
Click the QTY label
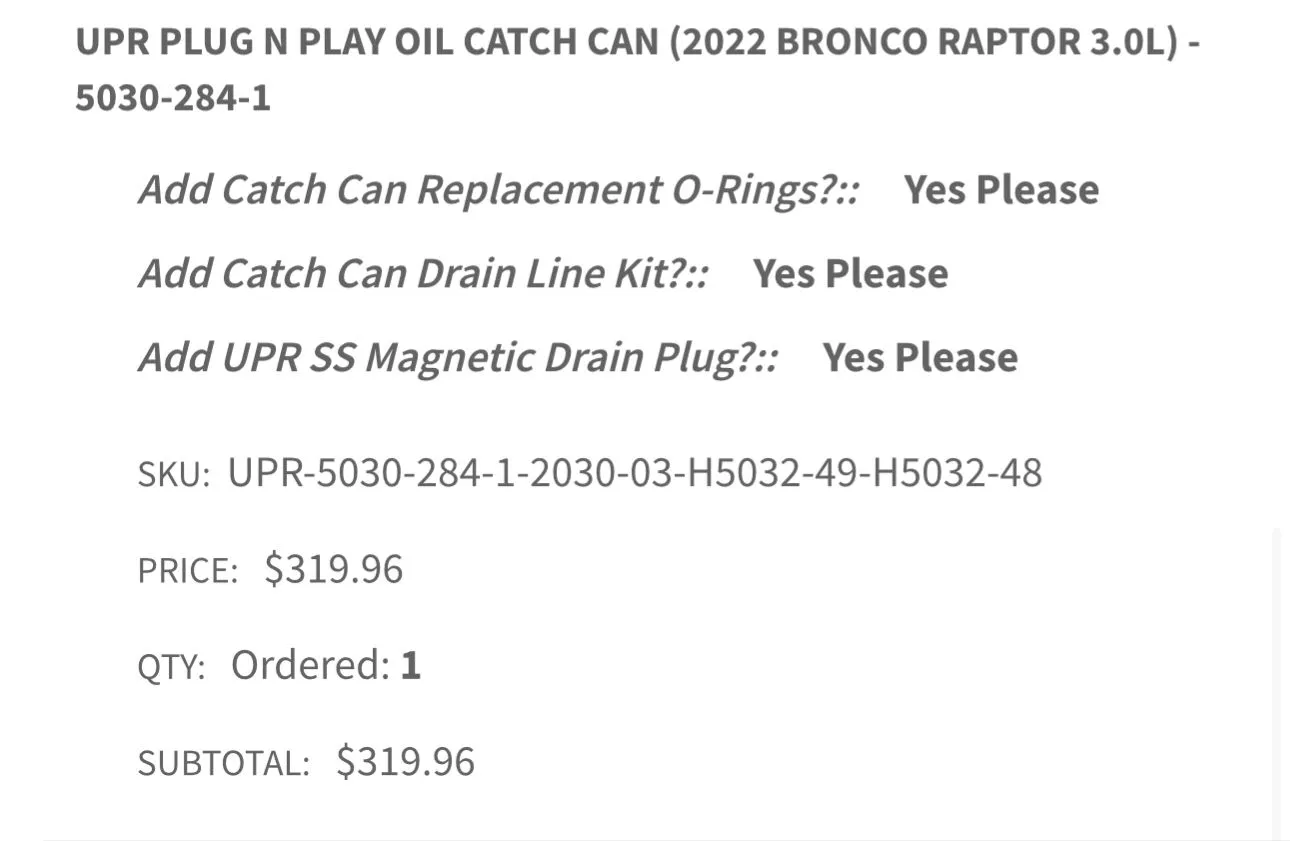tap(172, 667)
